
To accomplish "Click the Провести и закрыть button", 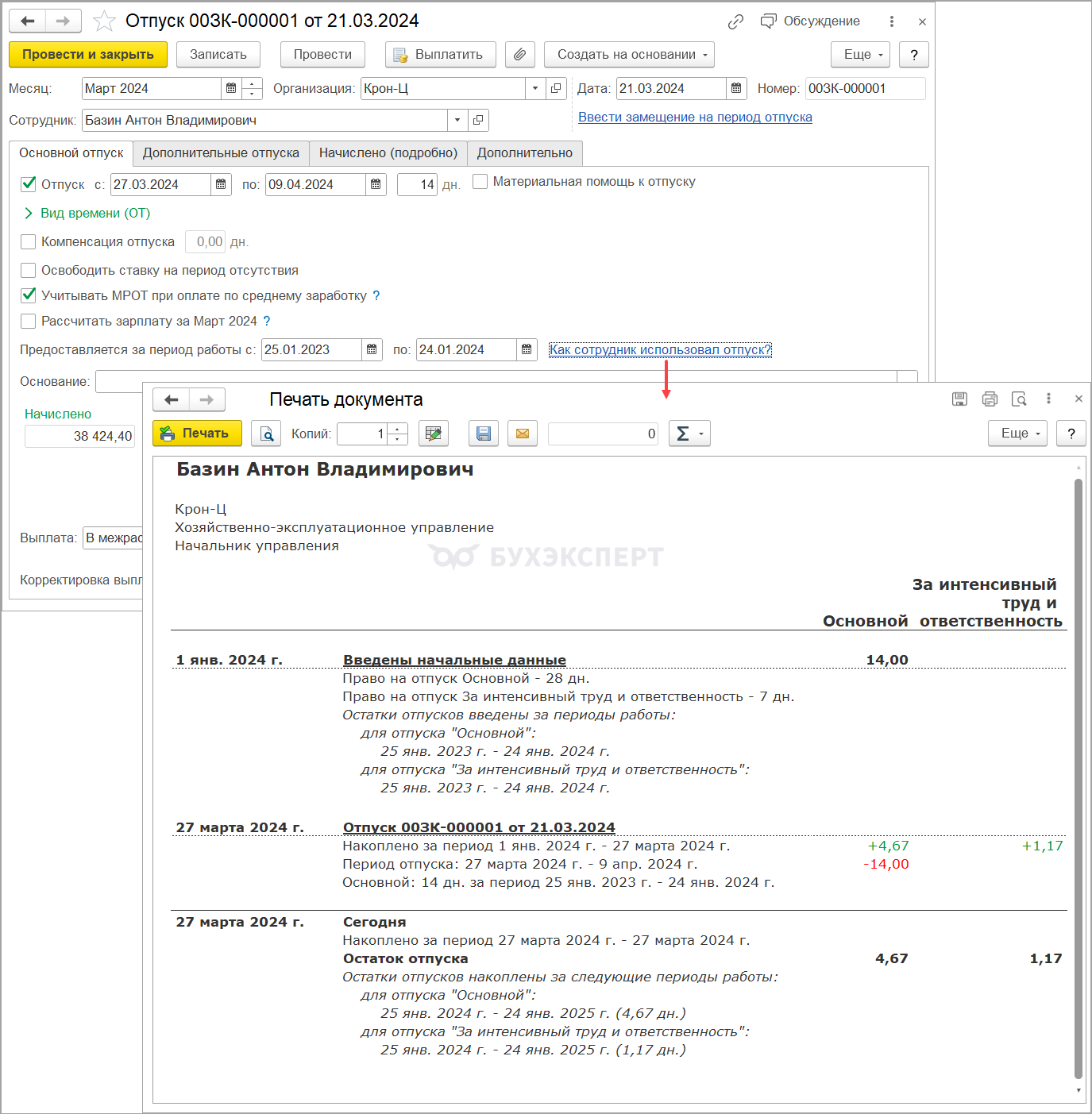I will coord(88,55).
